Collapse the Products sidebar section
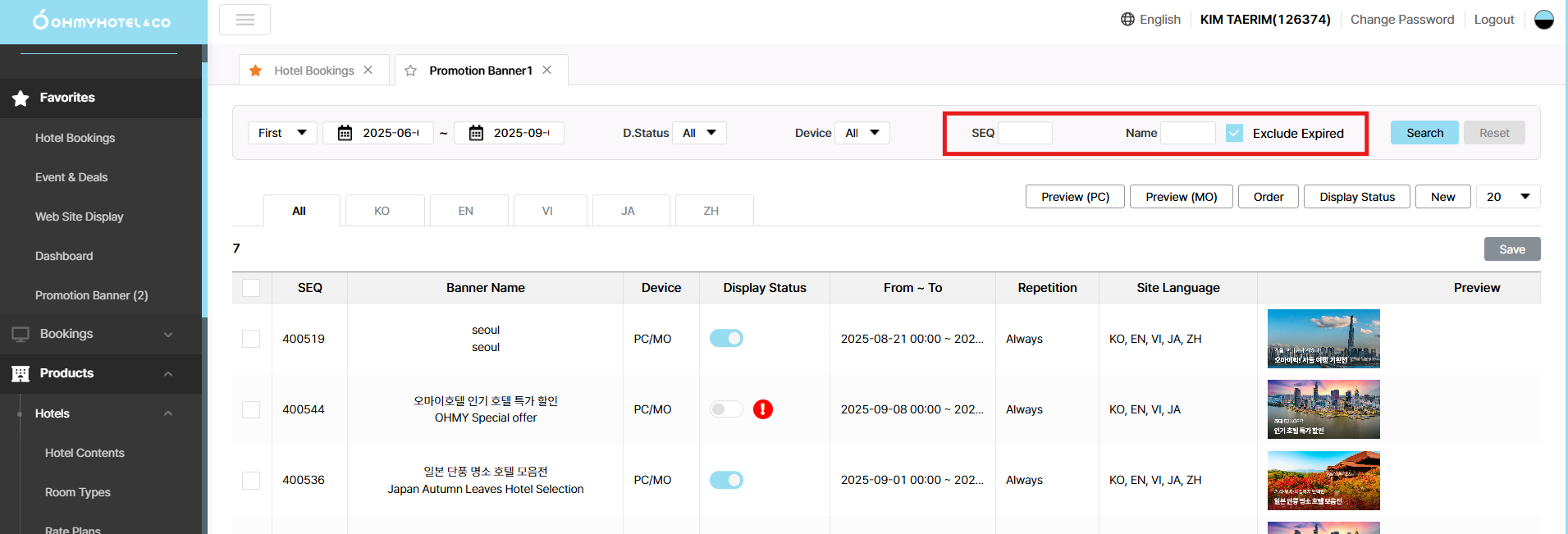 click(x=168, y=373)
